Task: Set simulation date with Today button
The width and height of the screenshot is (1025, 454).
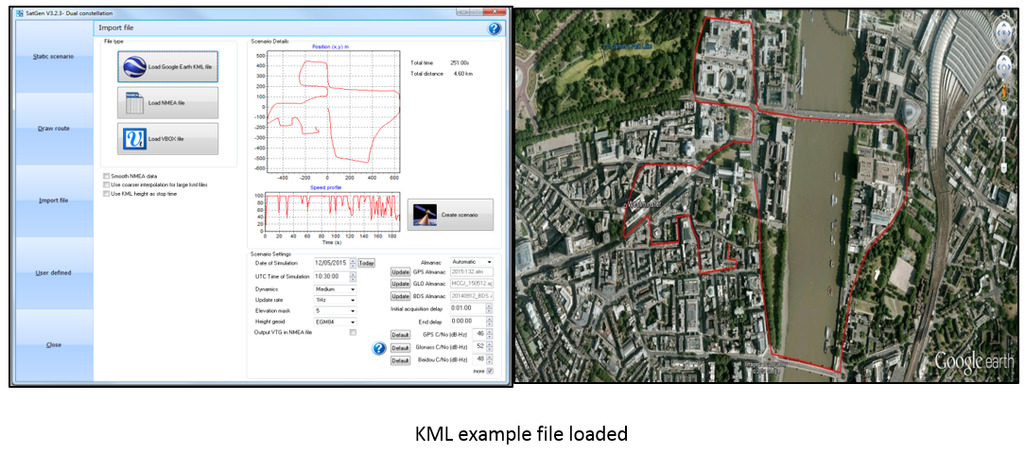Action: pos(366,263)
